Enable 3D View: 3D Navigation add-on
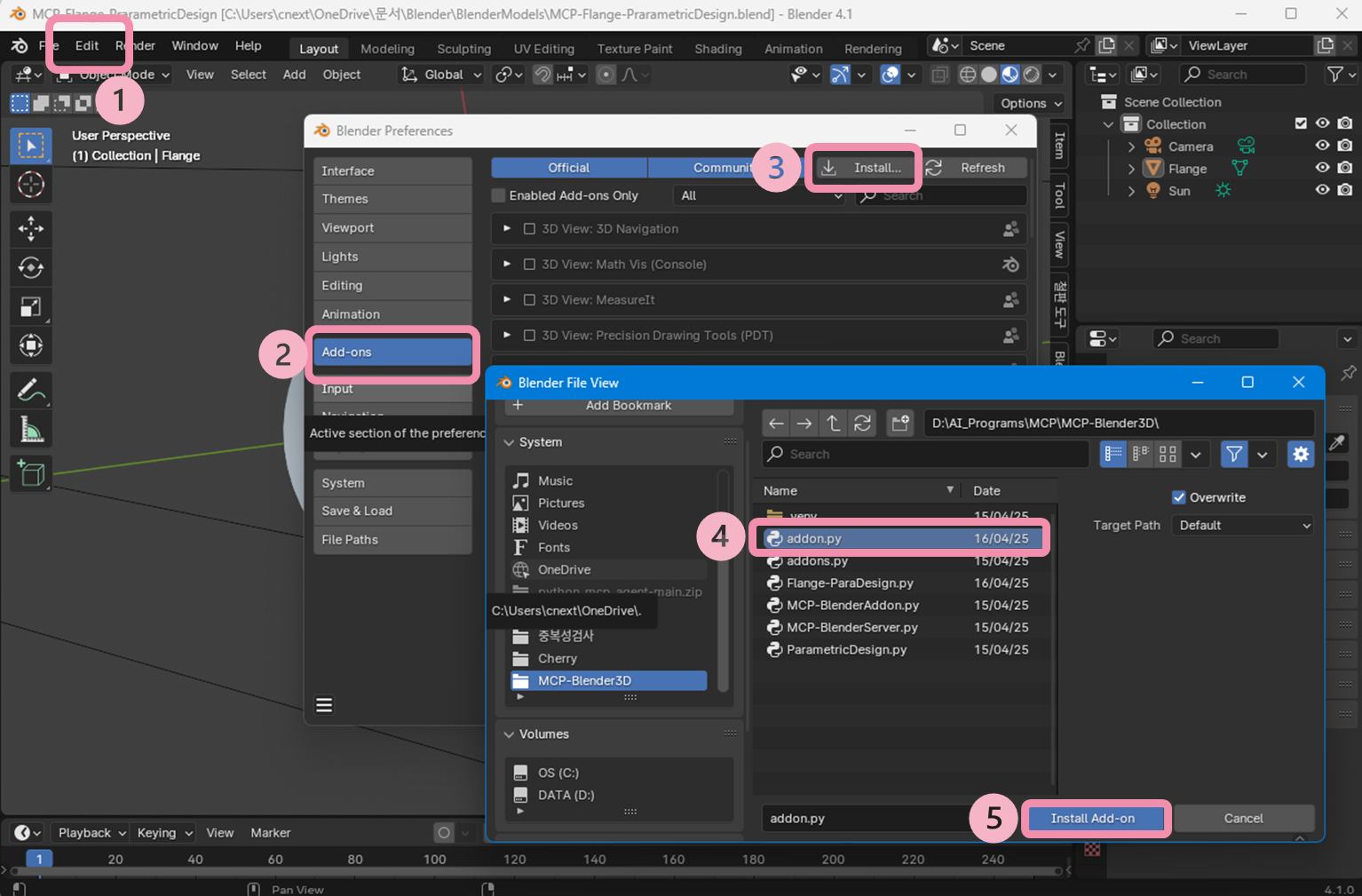Viewport: 1362px width, 896px height. click(x=529, y=229)
